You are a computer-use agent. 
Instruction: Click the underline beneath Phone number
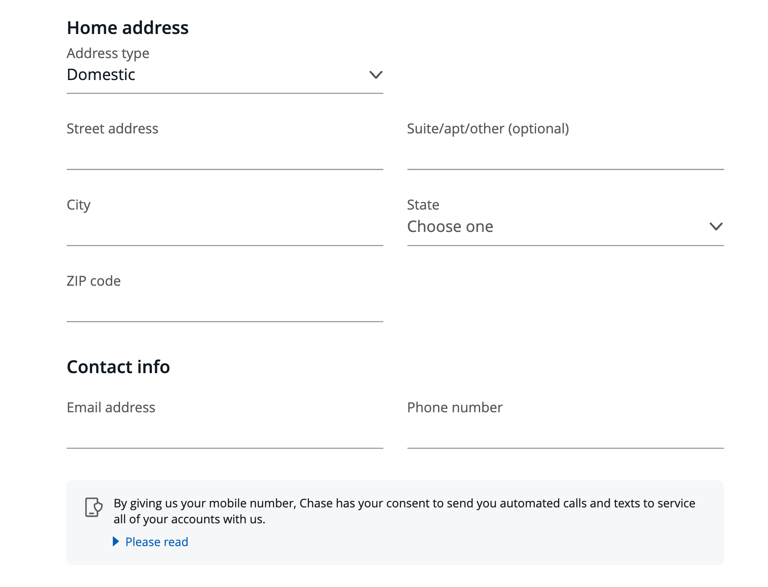(565, 448)
